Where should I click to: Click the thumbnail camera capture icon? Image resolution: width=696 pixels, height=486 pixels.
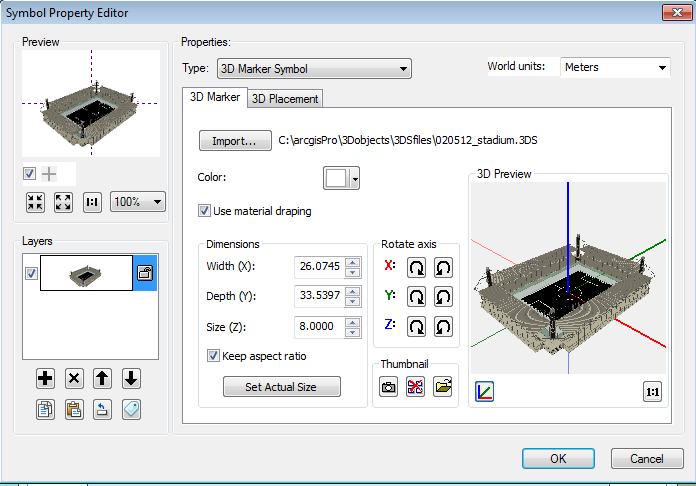[x=389, y=387]
